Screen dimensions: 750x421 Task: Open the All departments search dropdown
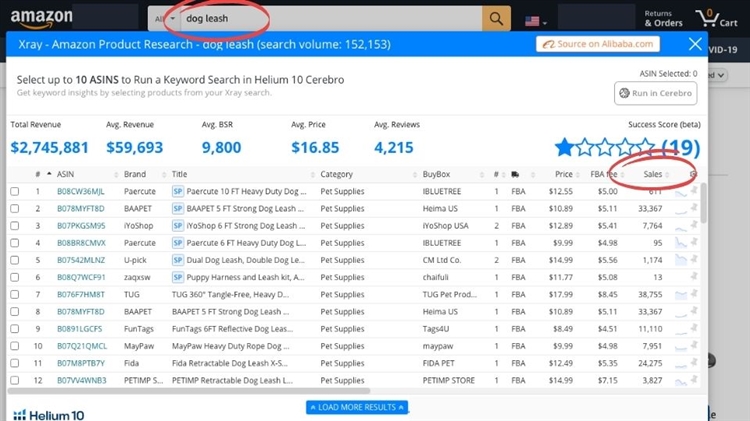pos(164,19)
